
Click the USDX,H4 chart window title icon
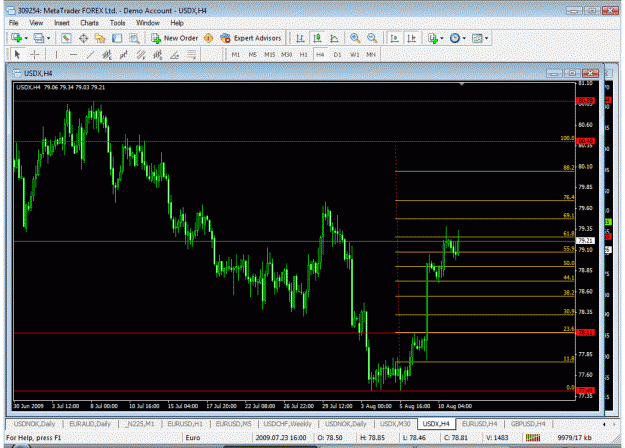coord(17,73)
